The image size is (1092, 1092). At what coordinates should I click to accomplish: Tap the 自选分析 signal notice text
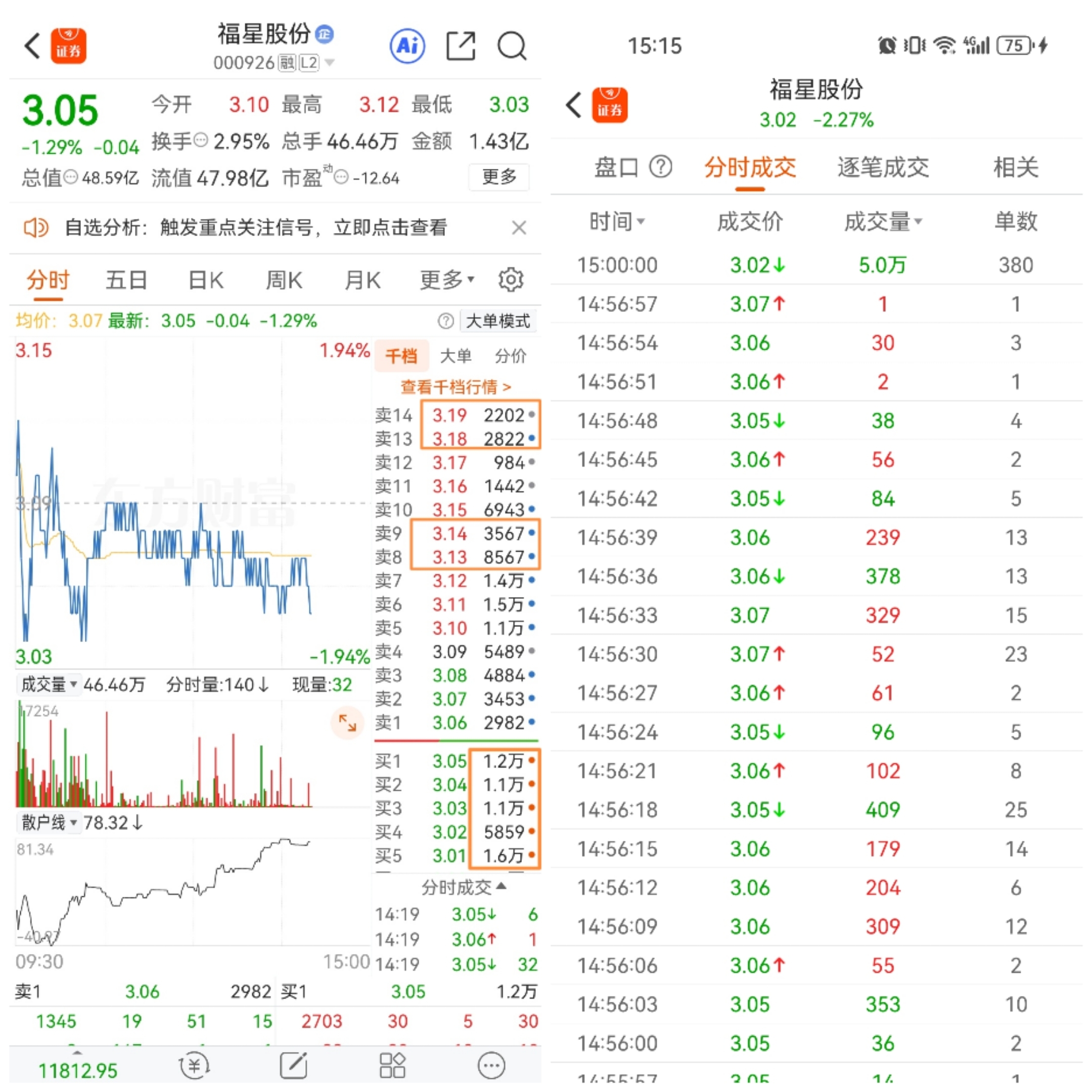coord(255,227)
